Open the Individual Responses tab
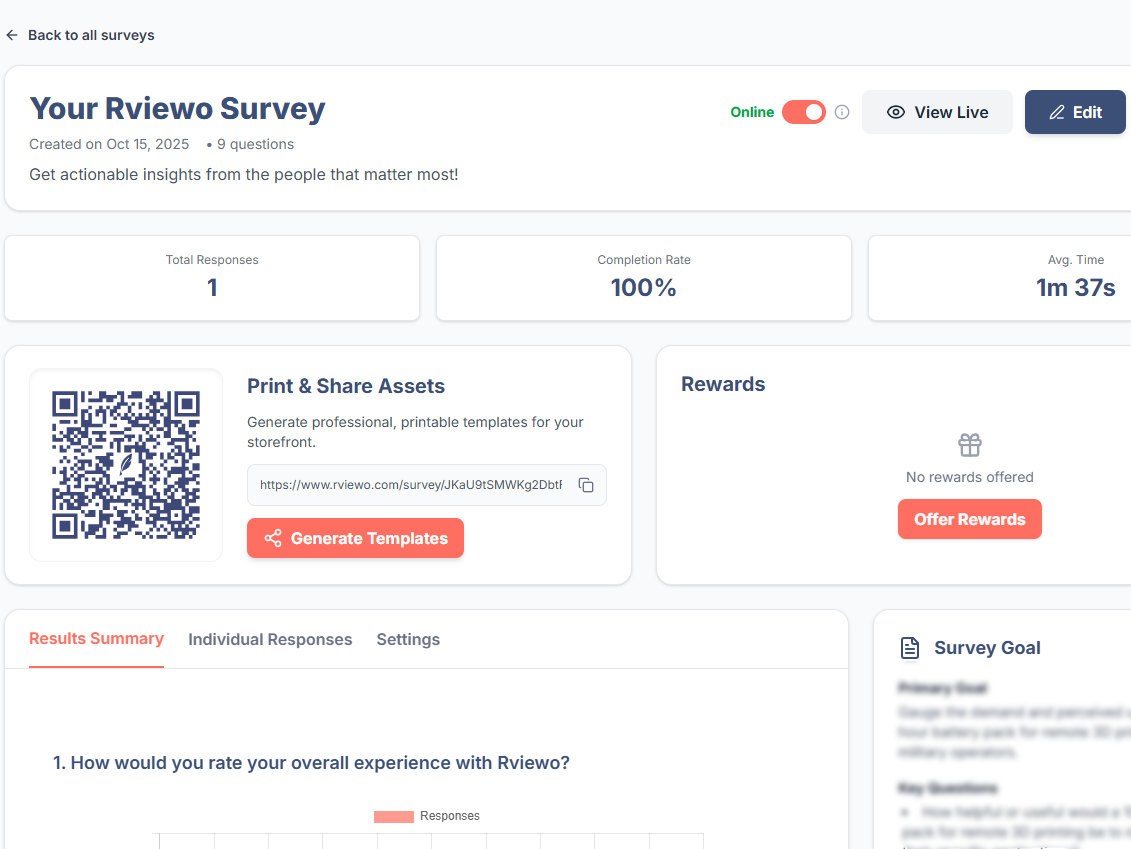 (270, 639)
